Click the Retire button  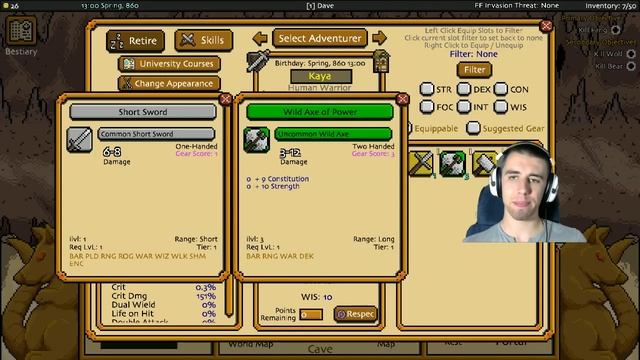(136, 41)
